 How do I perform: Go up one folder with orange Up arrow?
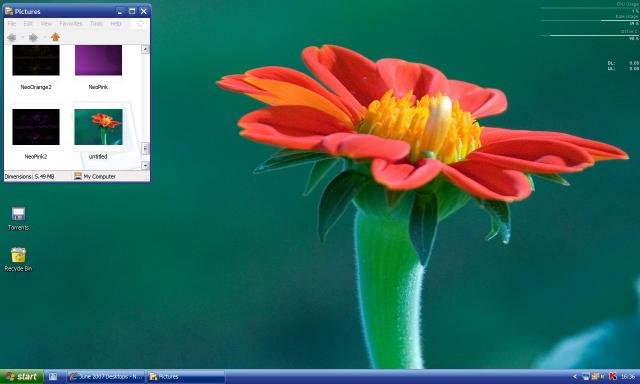click(x=56, y=37)
